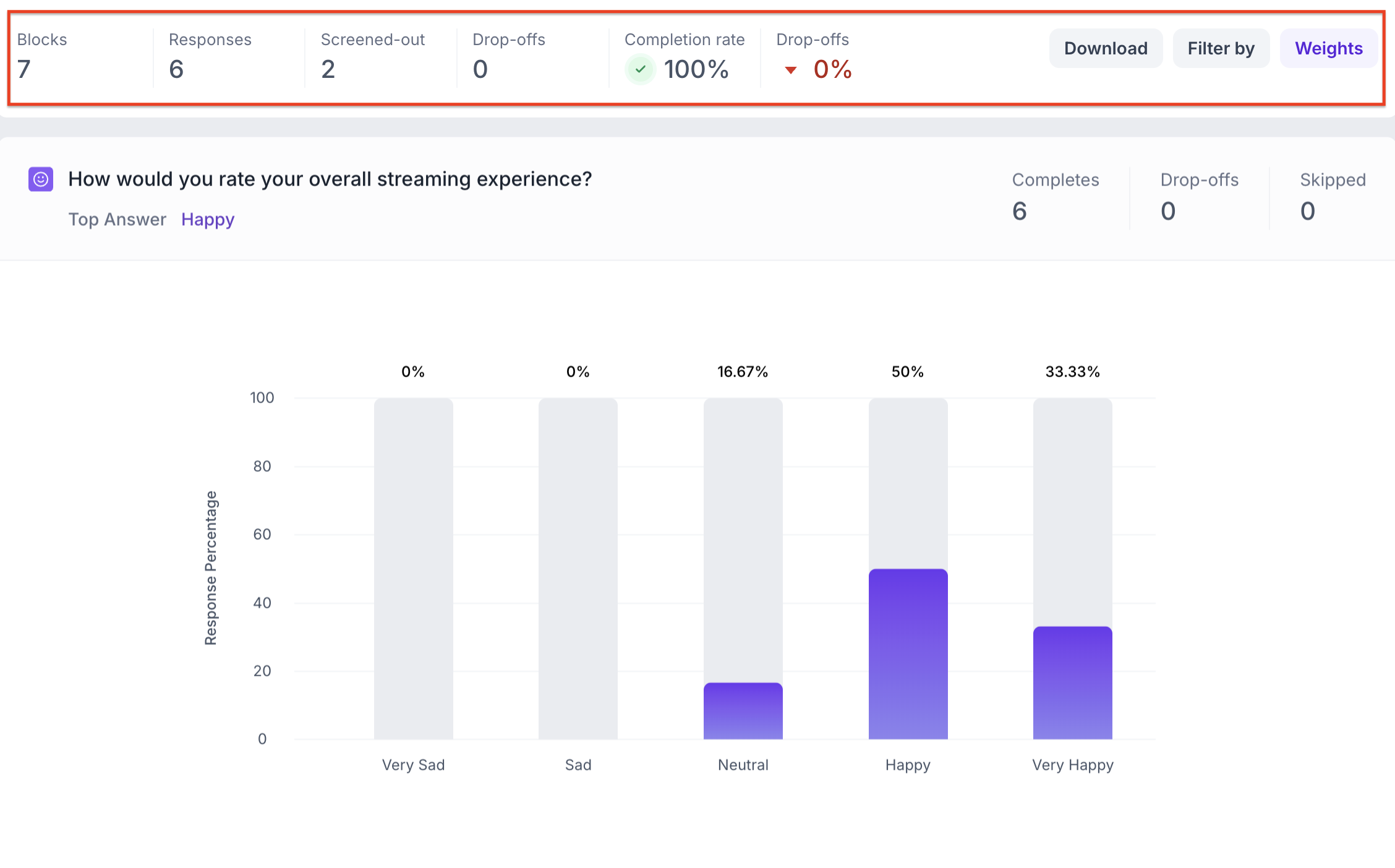Viewport: 1395px width, 868px height.
Task: Click the question title text
Action: pos(330,179)
